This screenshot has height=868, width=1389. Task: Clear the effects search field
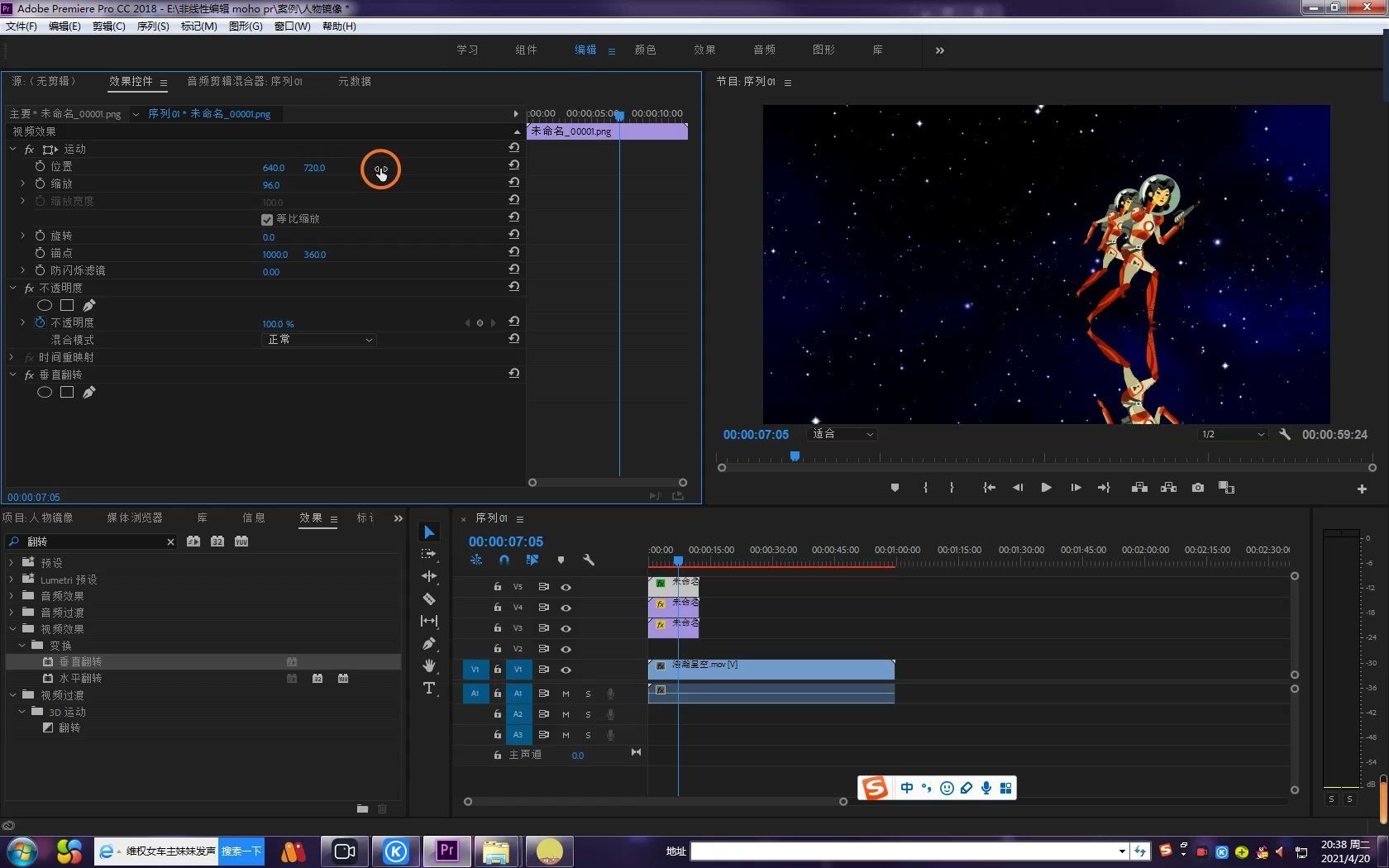[170, 541]
